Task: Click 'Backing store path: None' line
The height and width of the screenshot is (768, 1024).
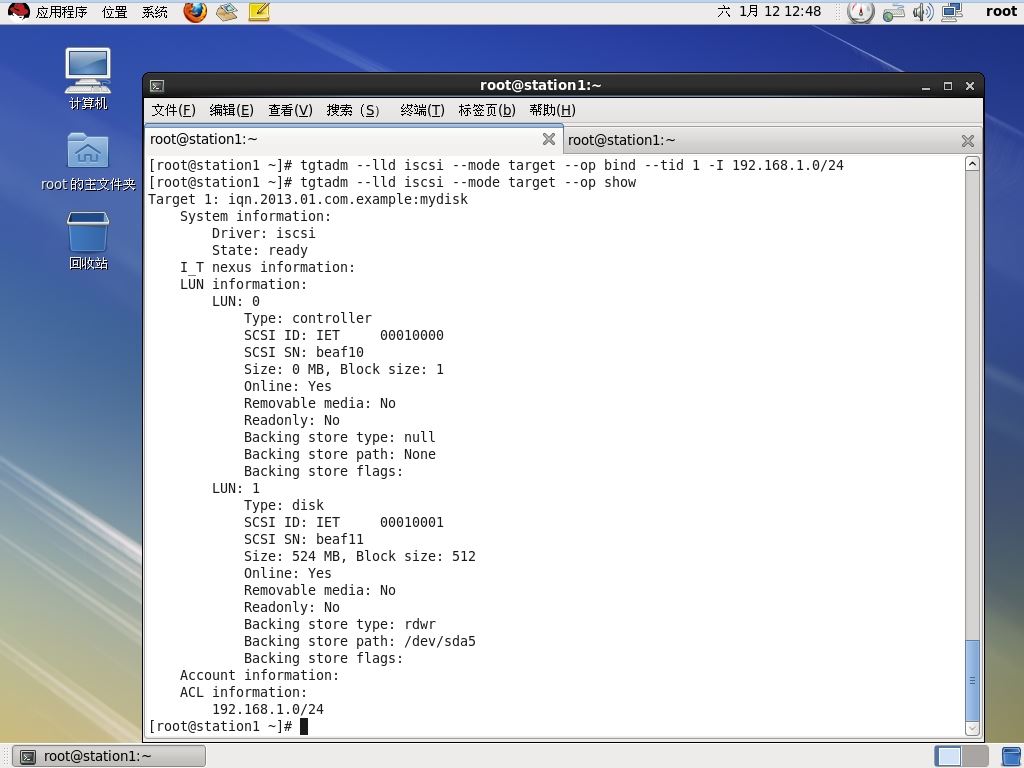Action: [x=340, y=454]
